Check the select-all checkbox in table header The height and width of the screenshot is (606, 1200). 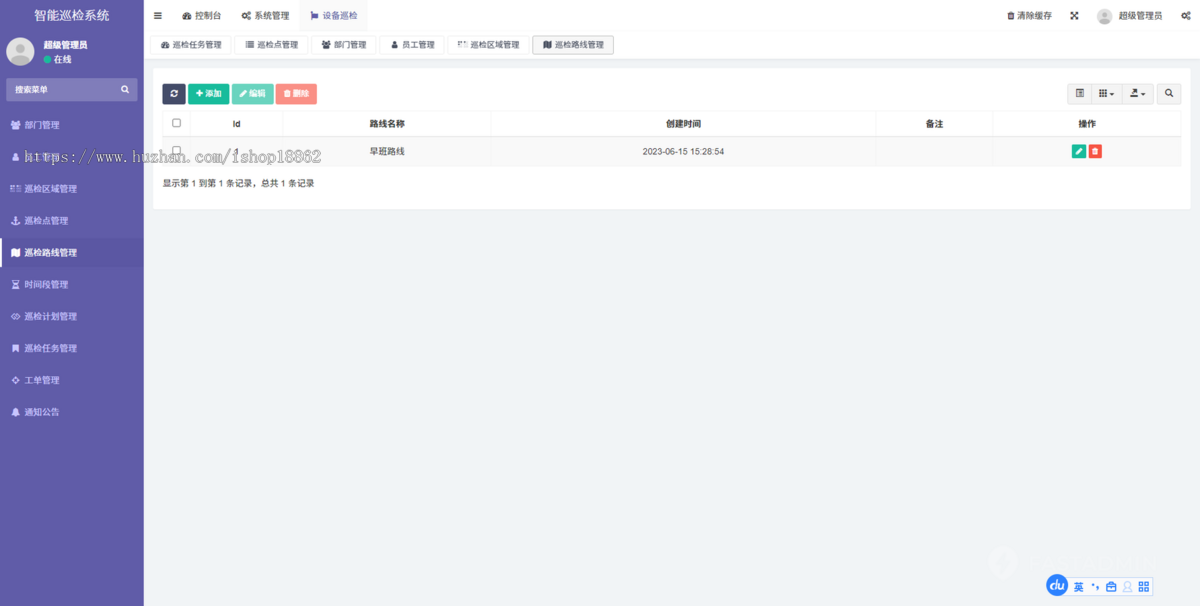tap(176, 123)
